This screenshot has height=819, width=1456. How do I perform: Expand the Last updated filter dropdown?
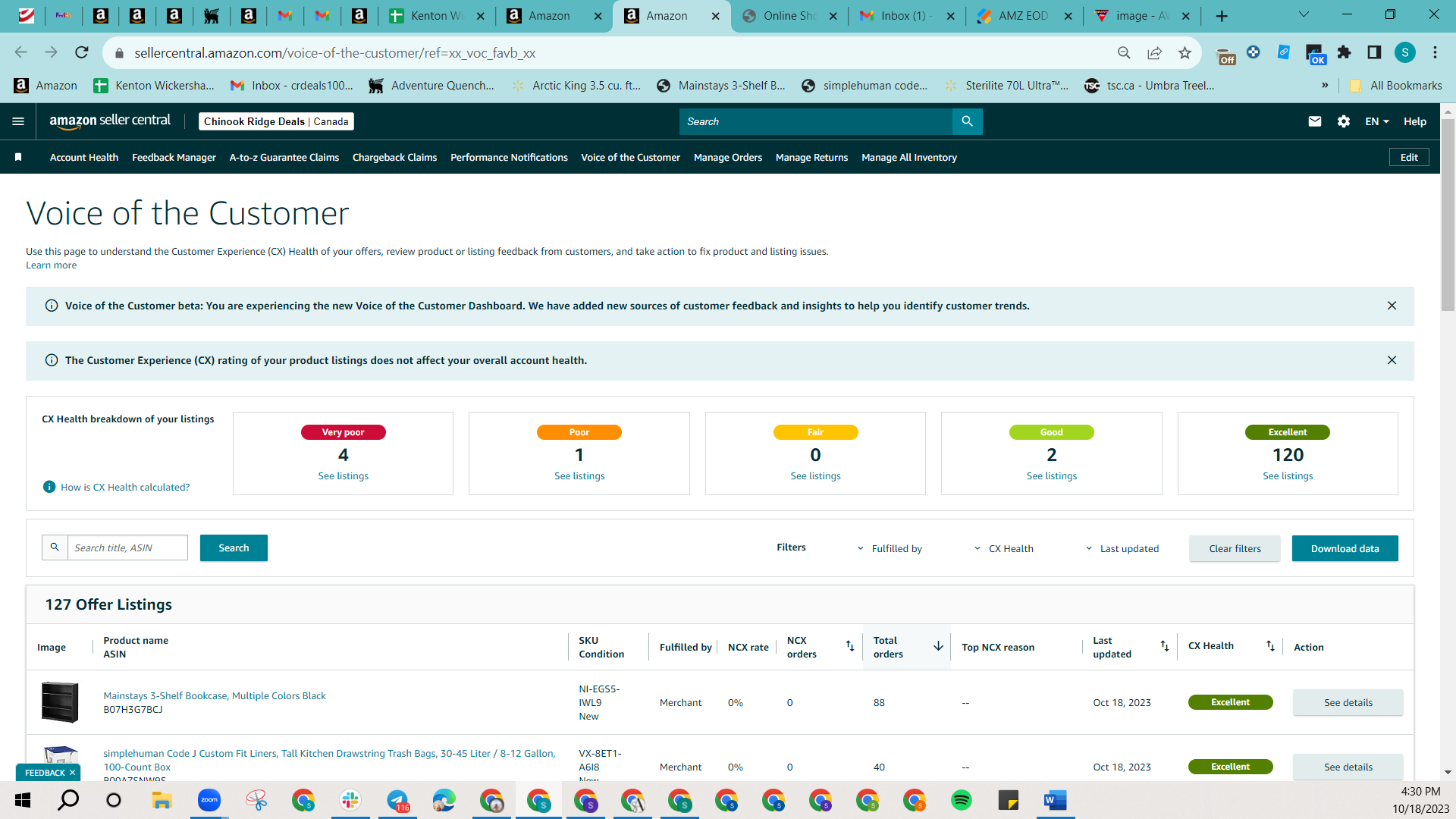(x=1122, y=548)
